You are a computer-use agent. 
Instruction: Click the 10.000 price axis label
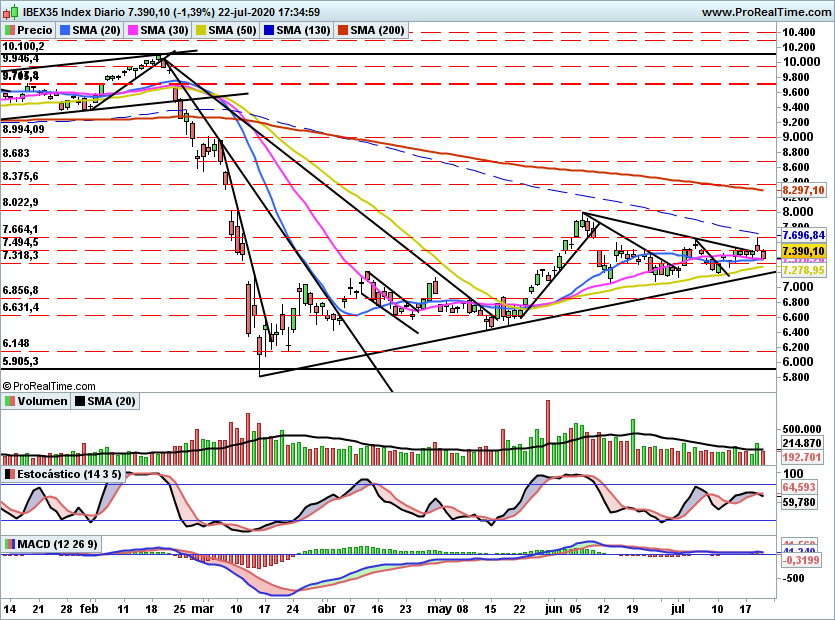[801, 62]
